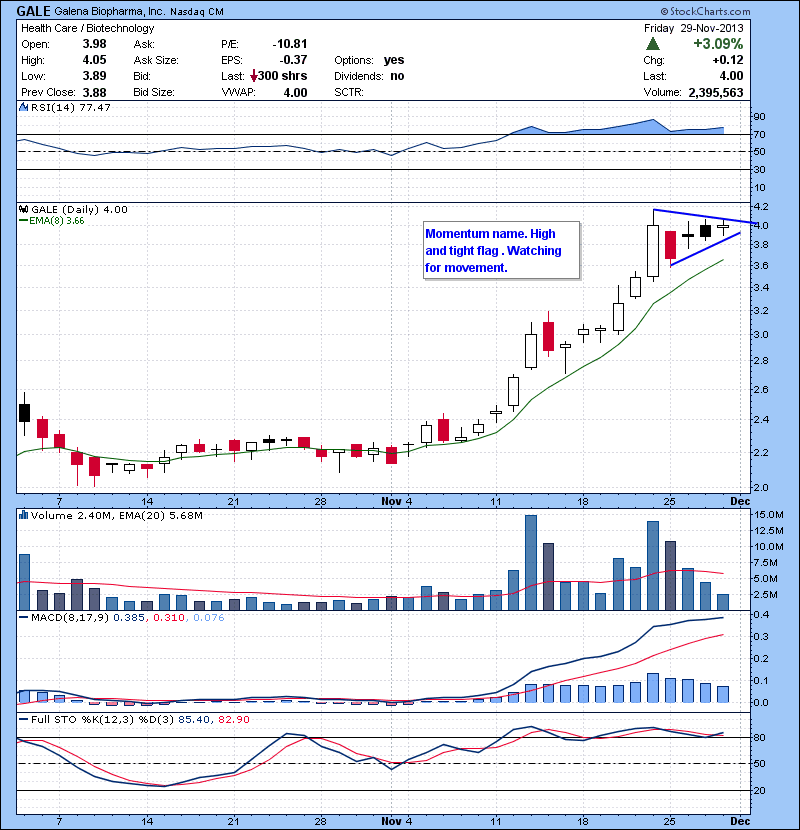This screenshot has width=800, height=830.
Task: Click the Volume value 2,395,563
Action: tap(716, 92)
